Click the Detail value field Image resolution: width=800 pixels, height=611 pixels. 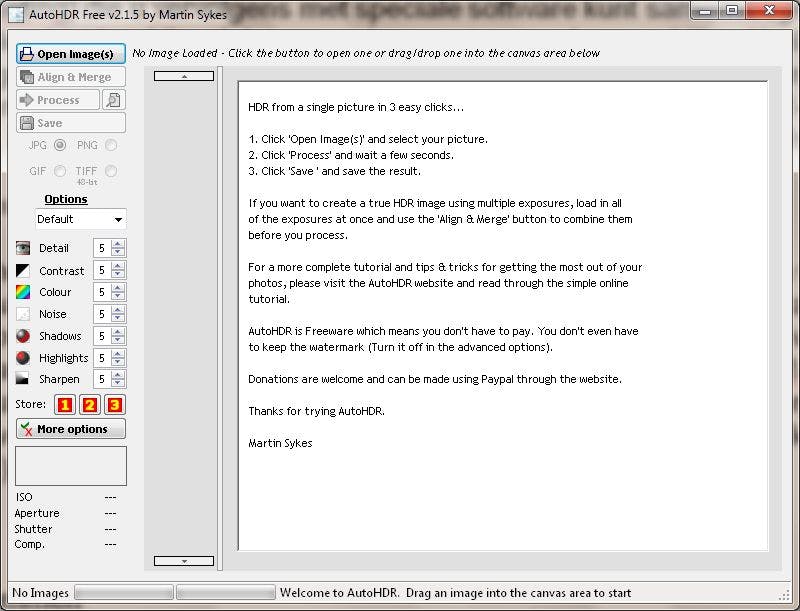coord(103,248)
